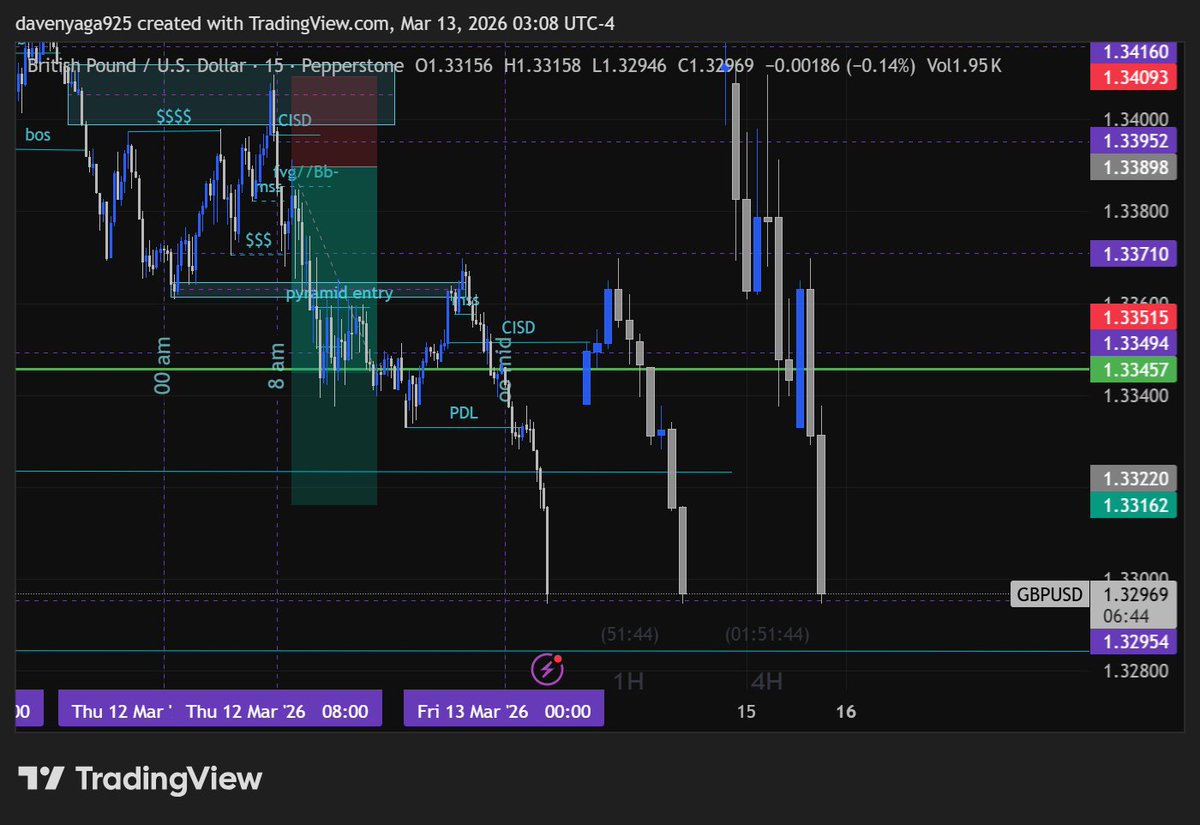Click the '15' date tick on time axis
The width and height of the screenshot is (1200, 825).
point(746,712)
